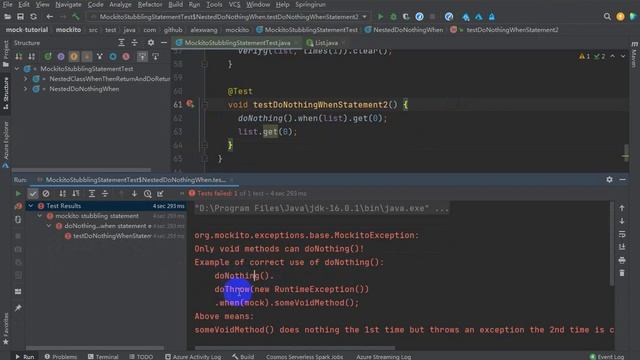This screenshot has height=360, width=640.
Task: Fold method at line 61 gutter marker
Action: coord(205,104)
